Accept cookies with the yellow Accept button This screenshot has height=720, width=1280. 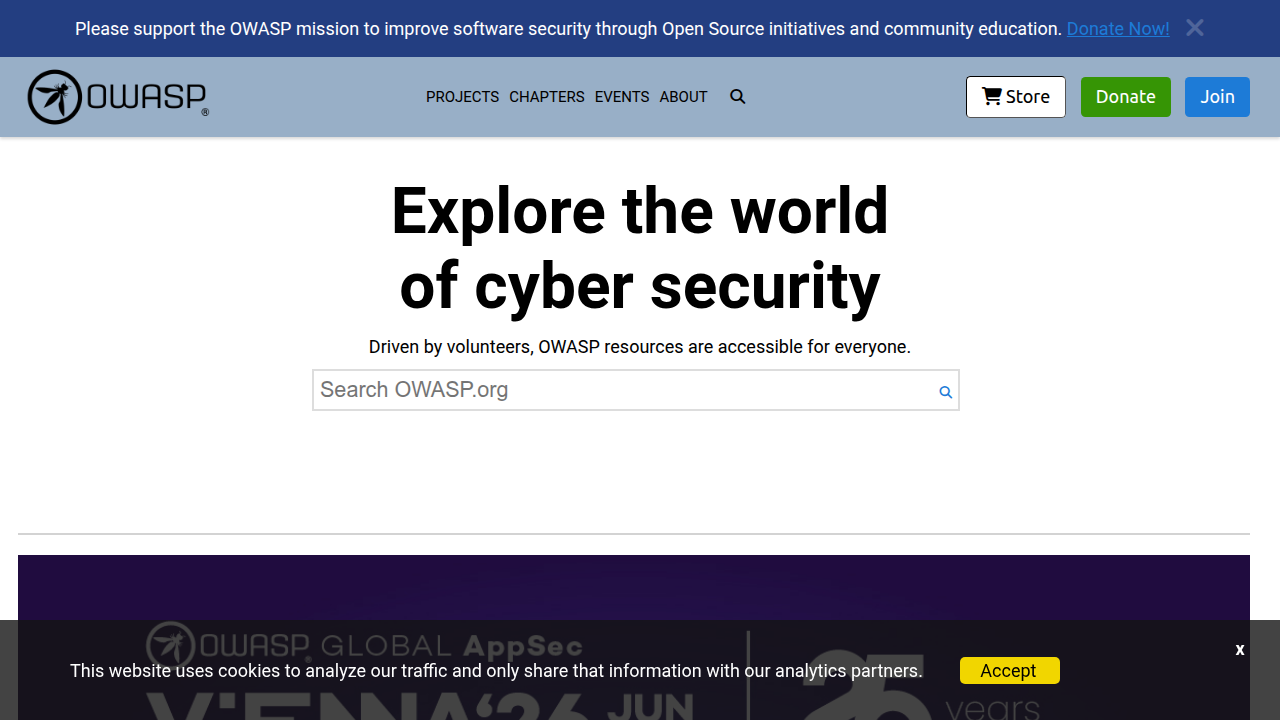pyautogui.click(x=1010, y=671)
